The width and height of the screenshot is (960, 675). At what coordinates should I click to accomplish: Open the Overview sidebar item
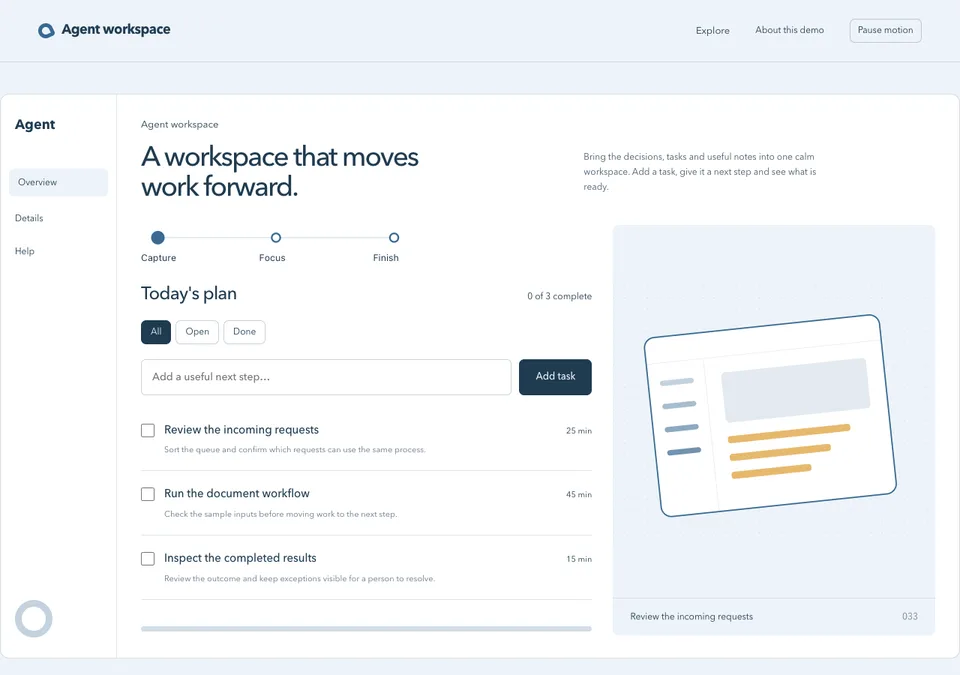coord(58,182)
